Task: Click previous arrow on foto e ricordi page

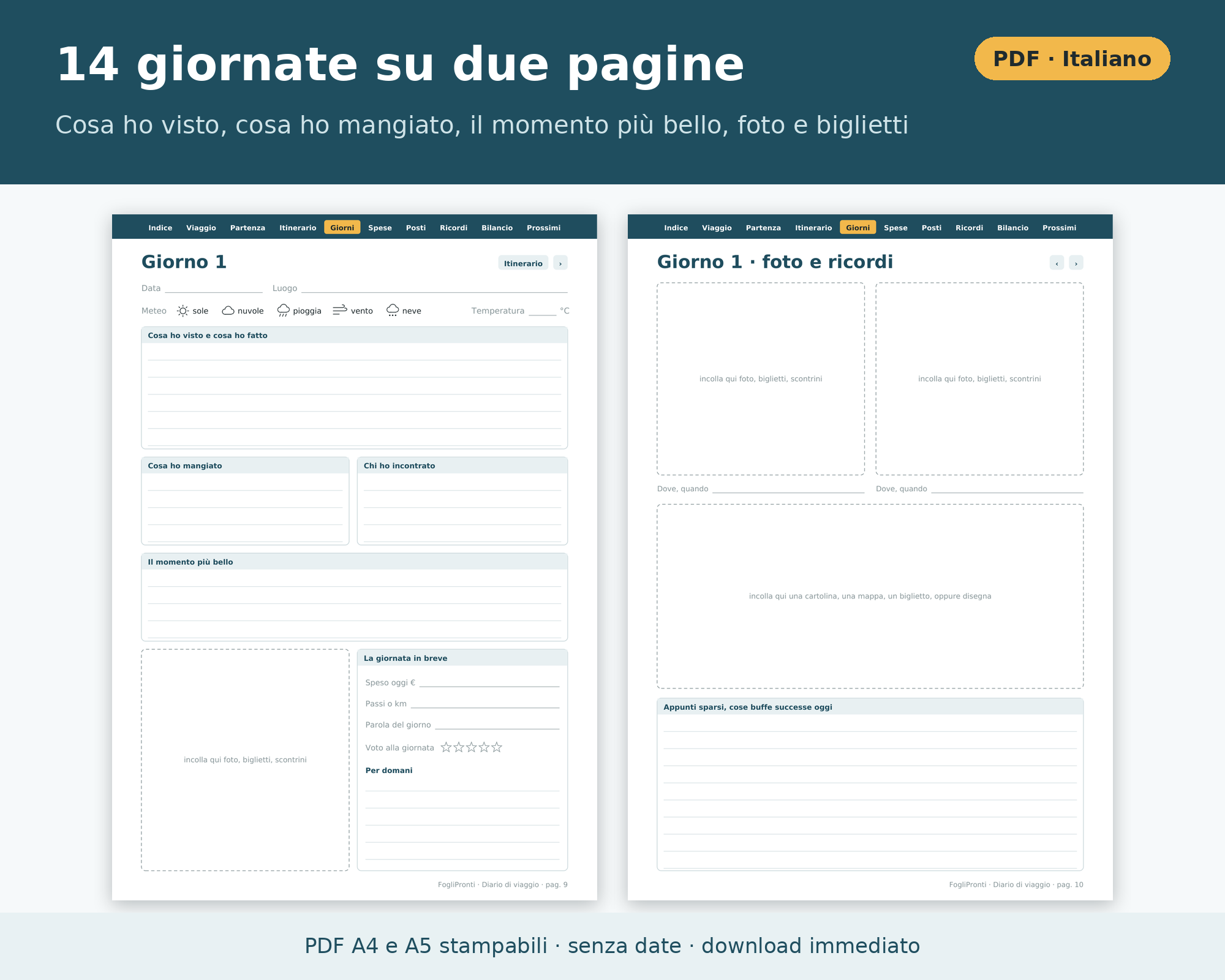Action: click(1057, 263)
